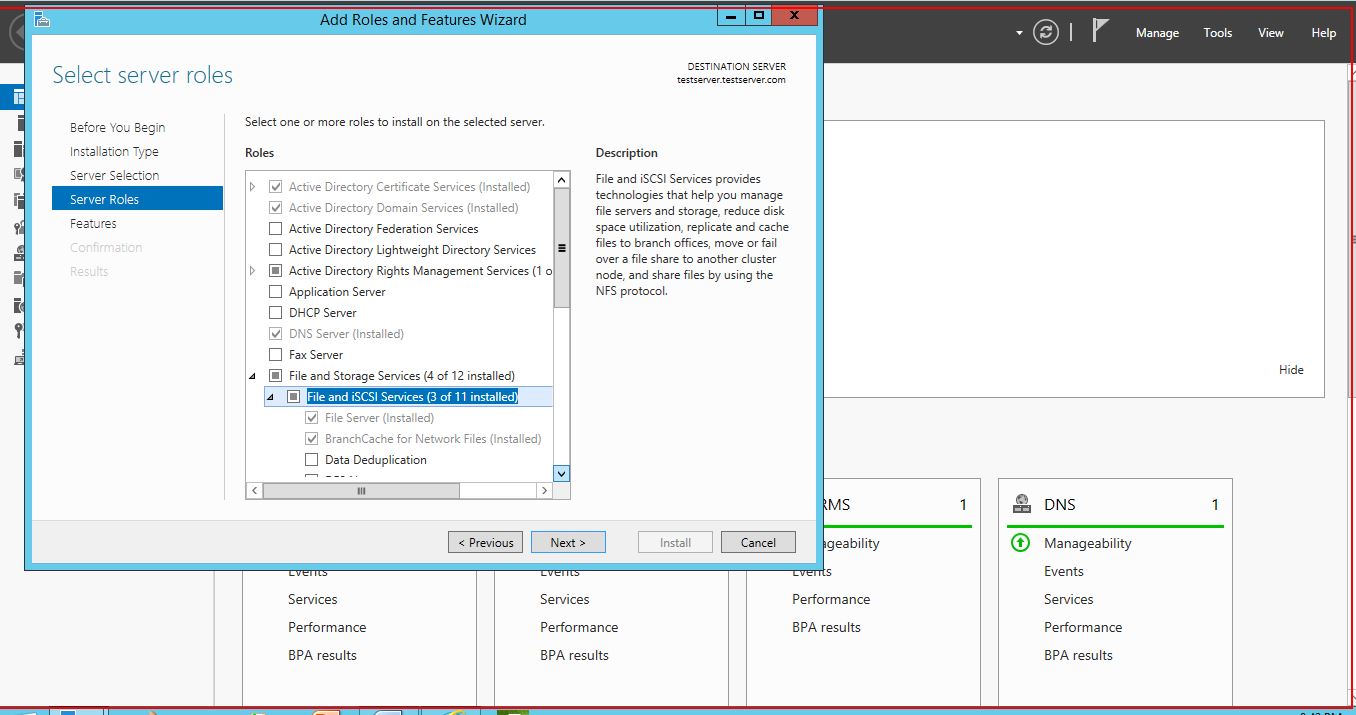Click the Cancel button in the wizard
Viewport: 1356px width, 715px height.
click(x=758, y=542)
